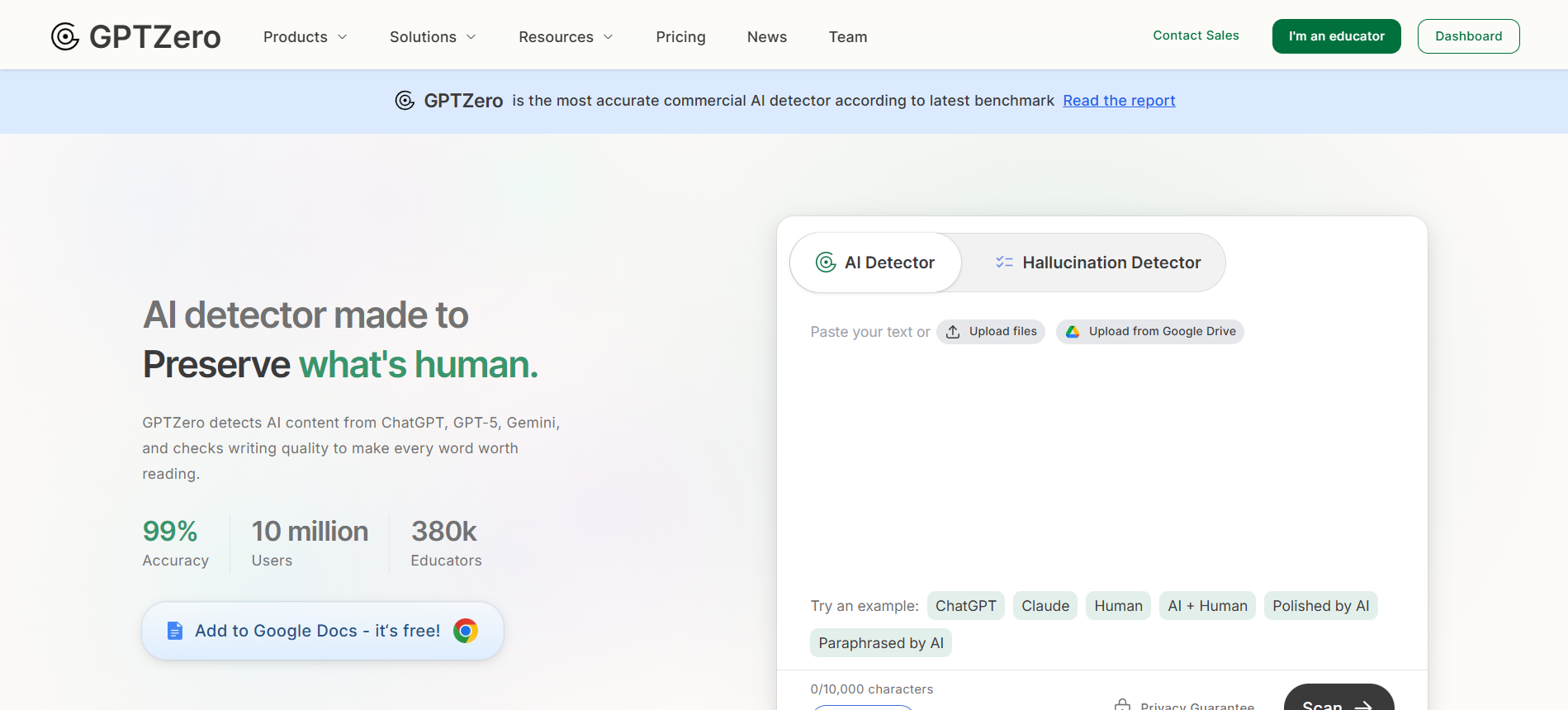Open the Dashboard
The width and height of the screenshot is (1568, 710).
point(1468,36)
